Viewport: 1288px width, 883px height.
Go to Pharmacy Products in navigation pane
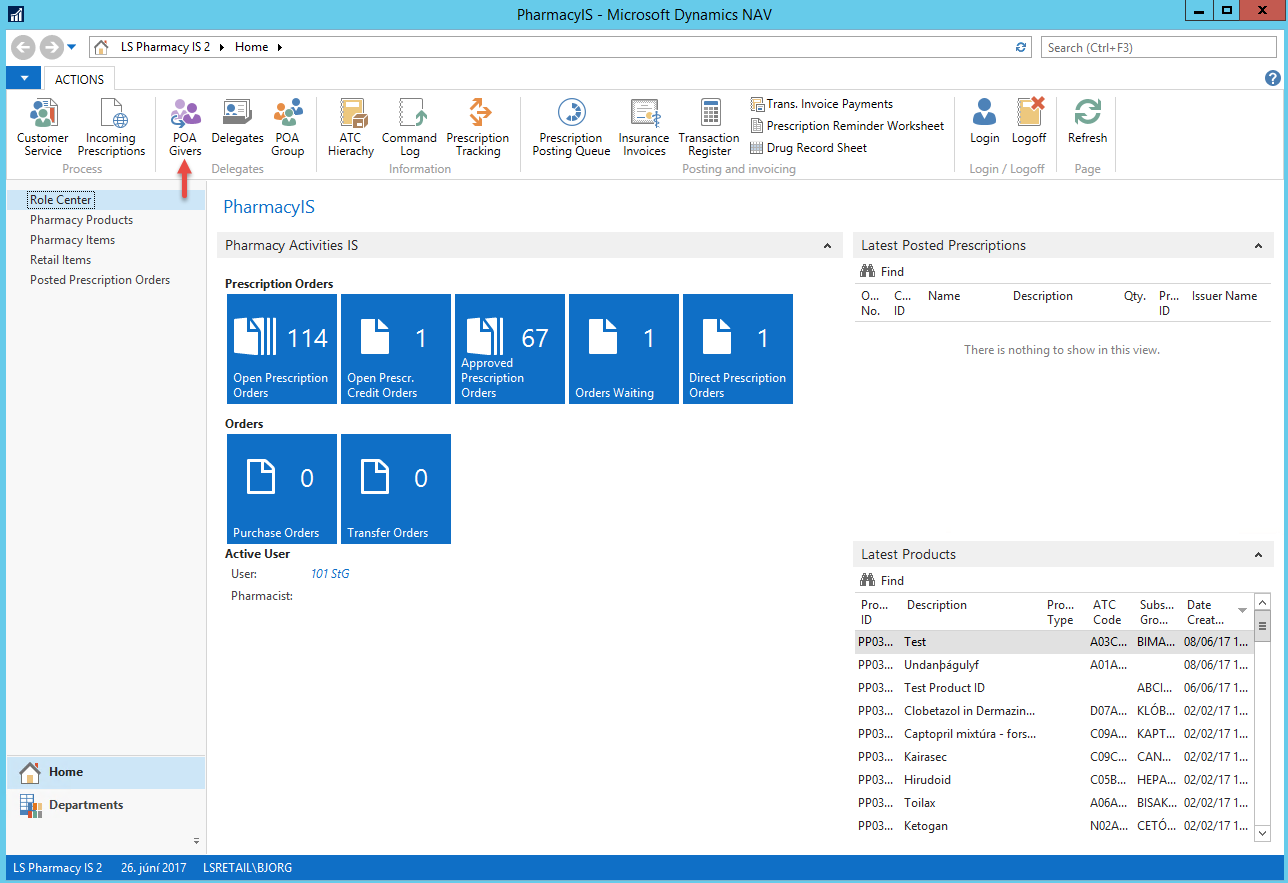81,220
